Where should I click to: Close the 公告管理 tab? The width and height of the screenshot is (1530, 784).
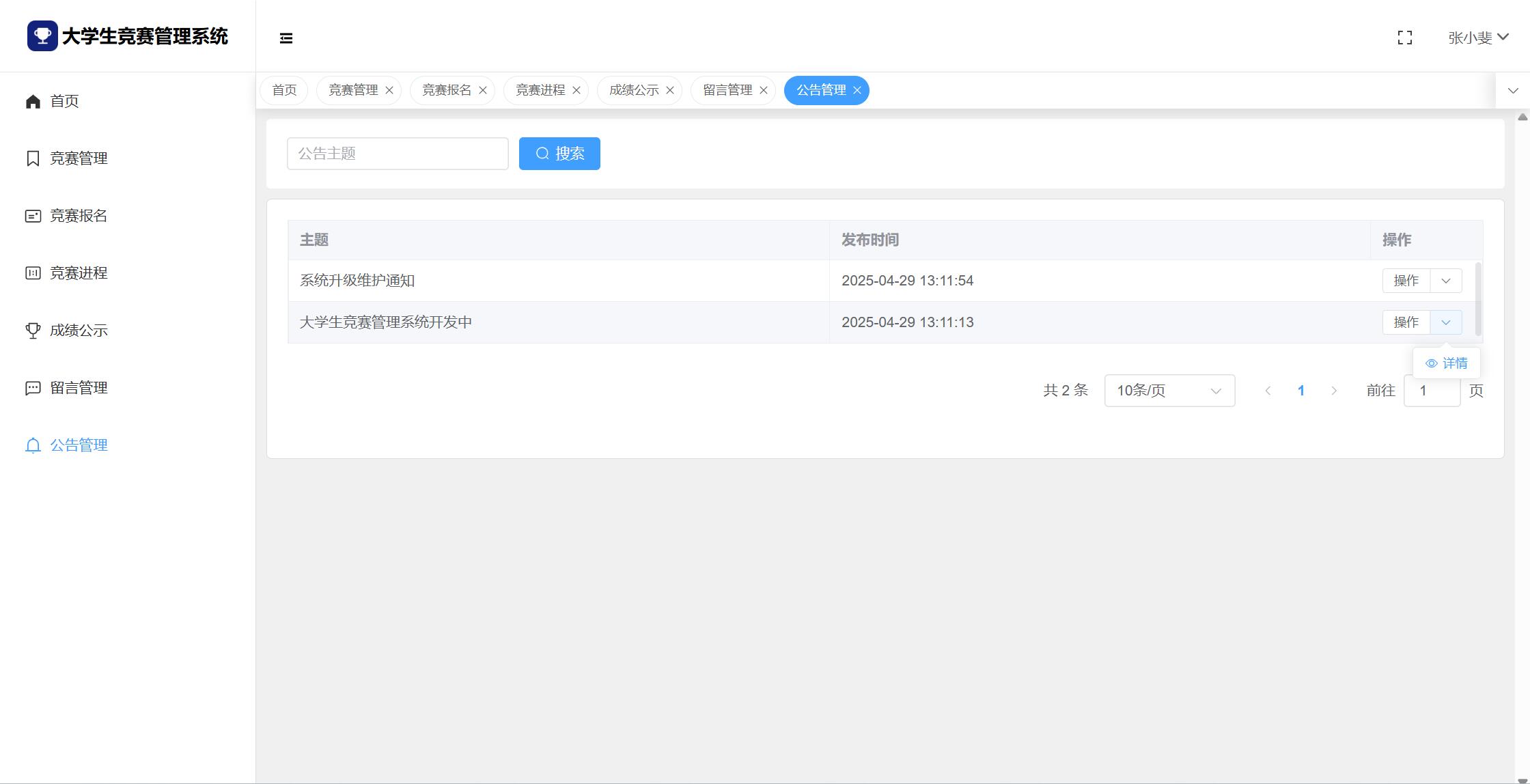click(x=857, y=90)
